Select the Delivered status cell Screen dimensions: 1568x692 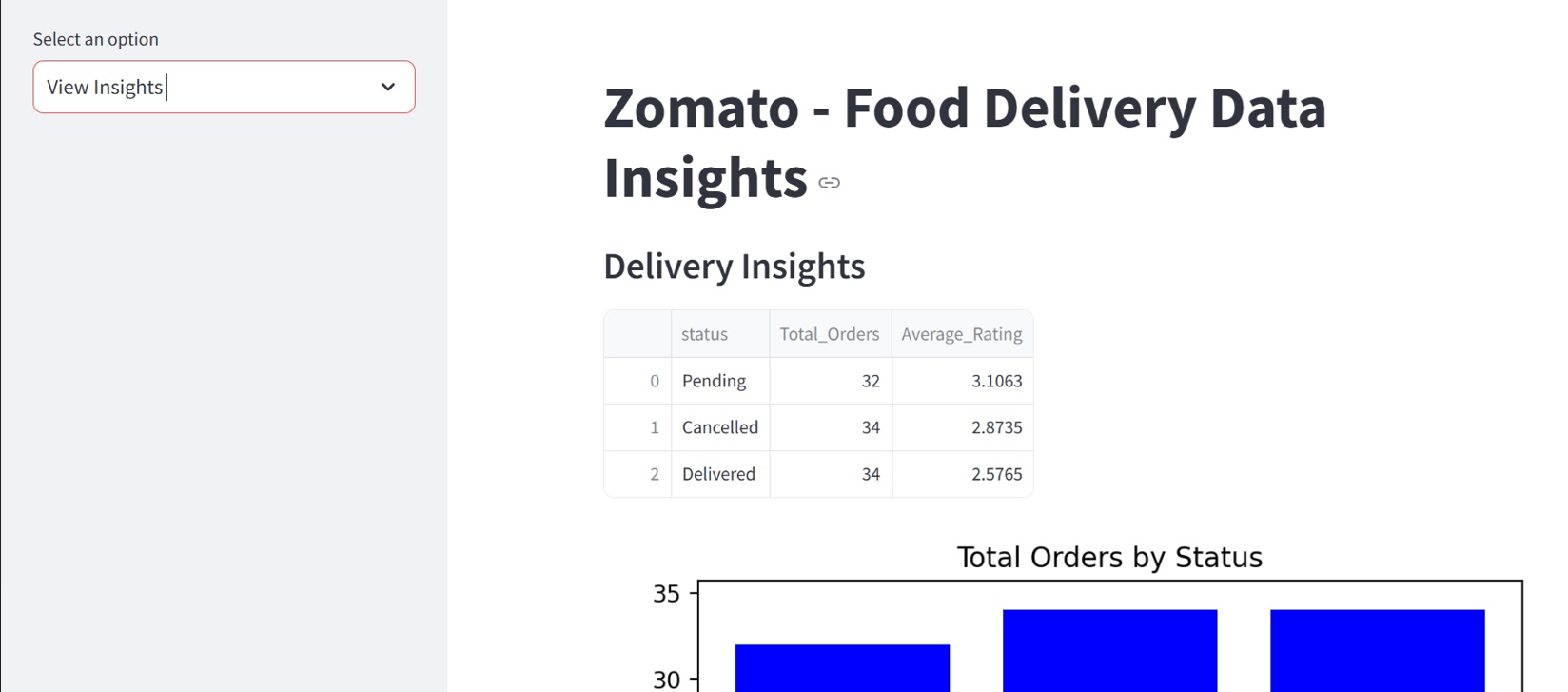tap(718, 474)
